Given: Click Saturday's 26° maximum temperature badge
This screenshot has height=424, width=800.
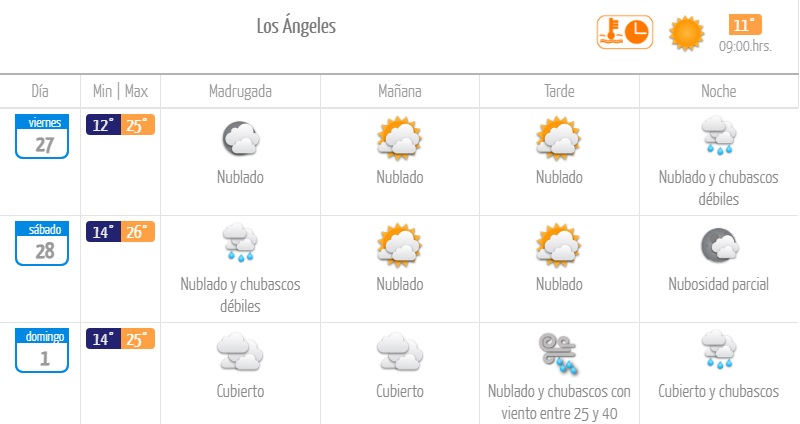Looking at the screenshot, I should click(x=138, y=232).
